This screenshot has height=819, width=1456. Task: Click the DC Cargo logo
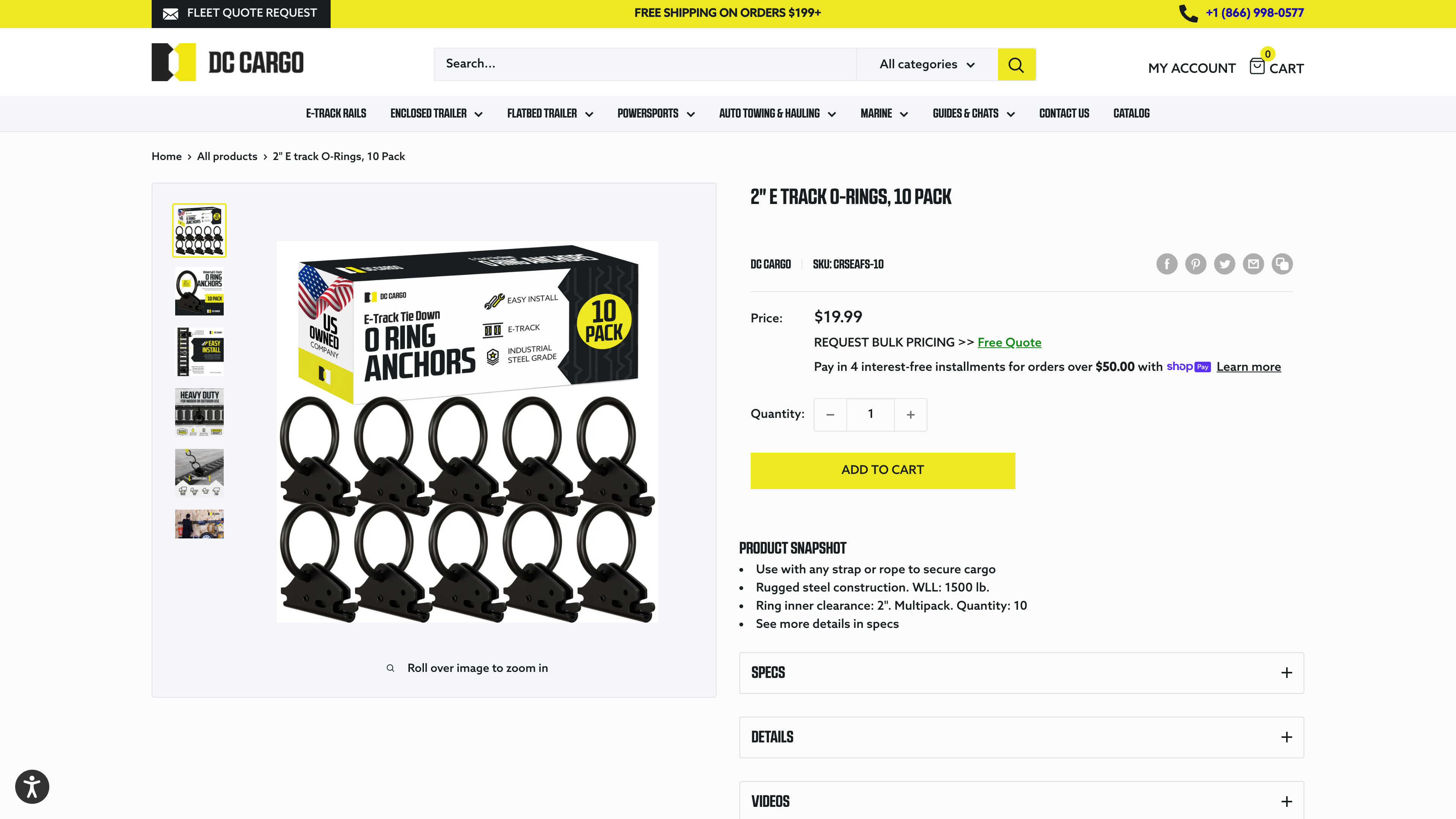pyautogui.click(x=227, y=62)
